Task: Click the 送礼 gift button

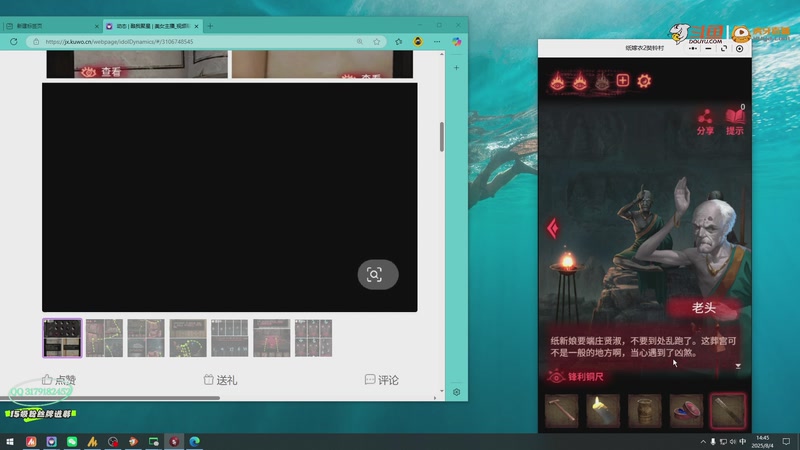Action: coord(220,380)
